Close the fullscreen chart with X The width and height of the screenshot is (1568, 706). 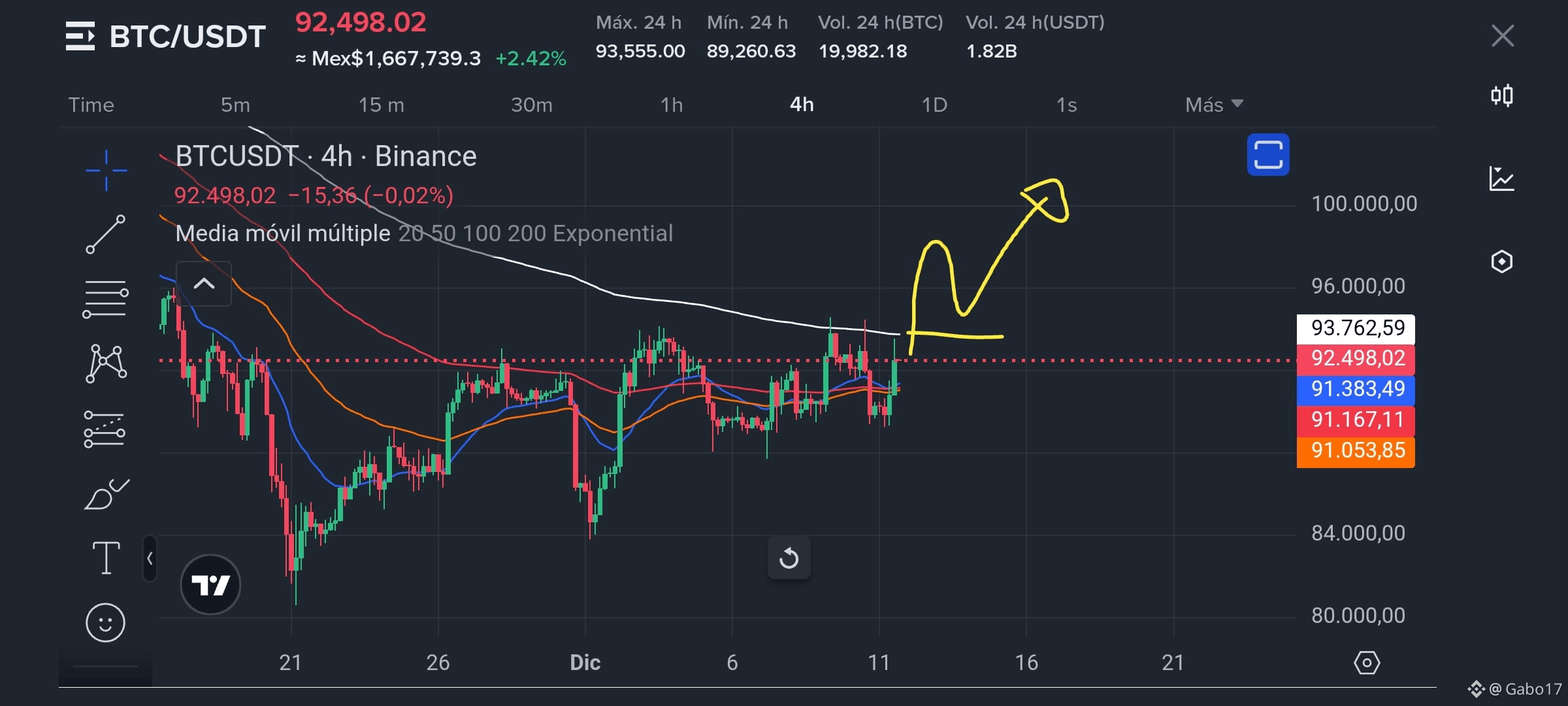click(1503, 36)
